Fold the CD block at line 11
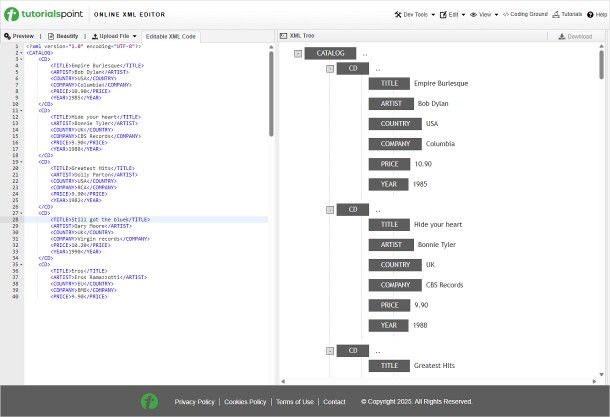 (21, 110)
